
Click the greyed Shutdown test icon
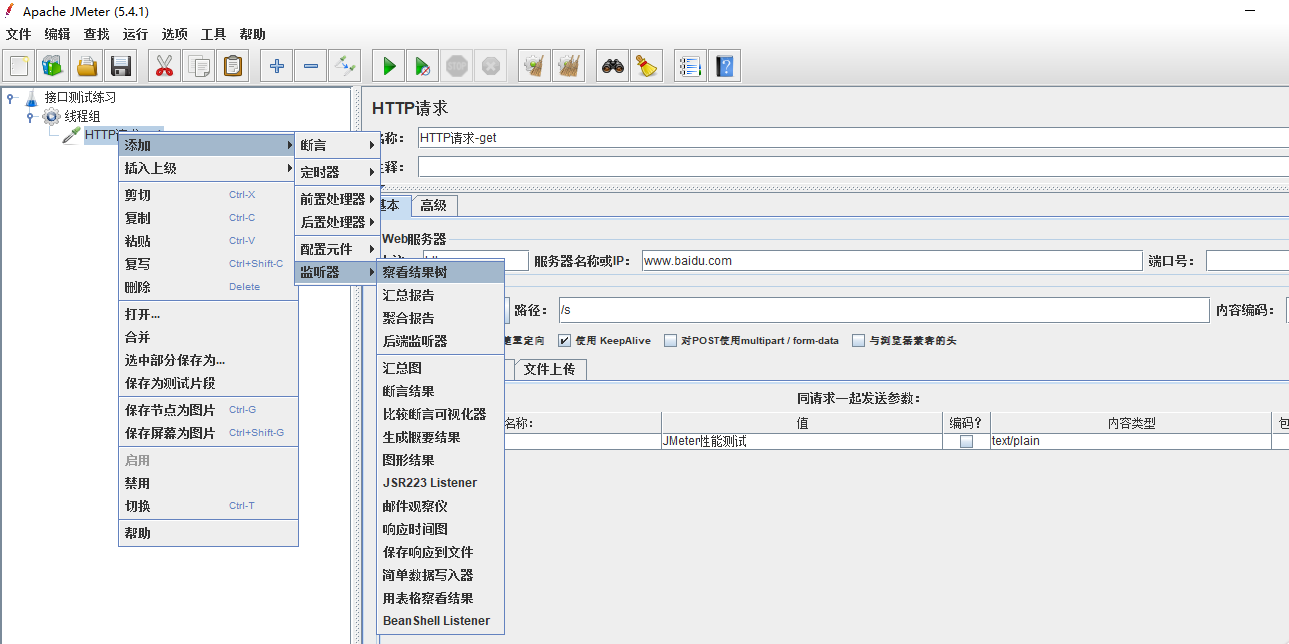(x=490, y=66)
